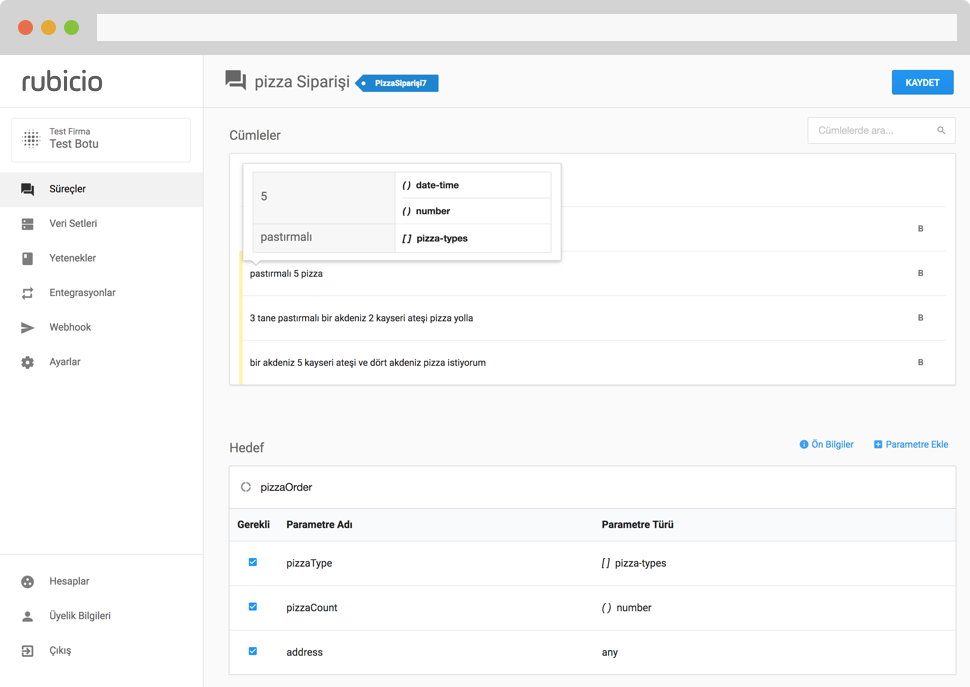This screenshot has width=970, height=687.
Task: Click the Süreçler chat icon in sidebar
Action: [27, 189]
